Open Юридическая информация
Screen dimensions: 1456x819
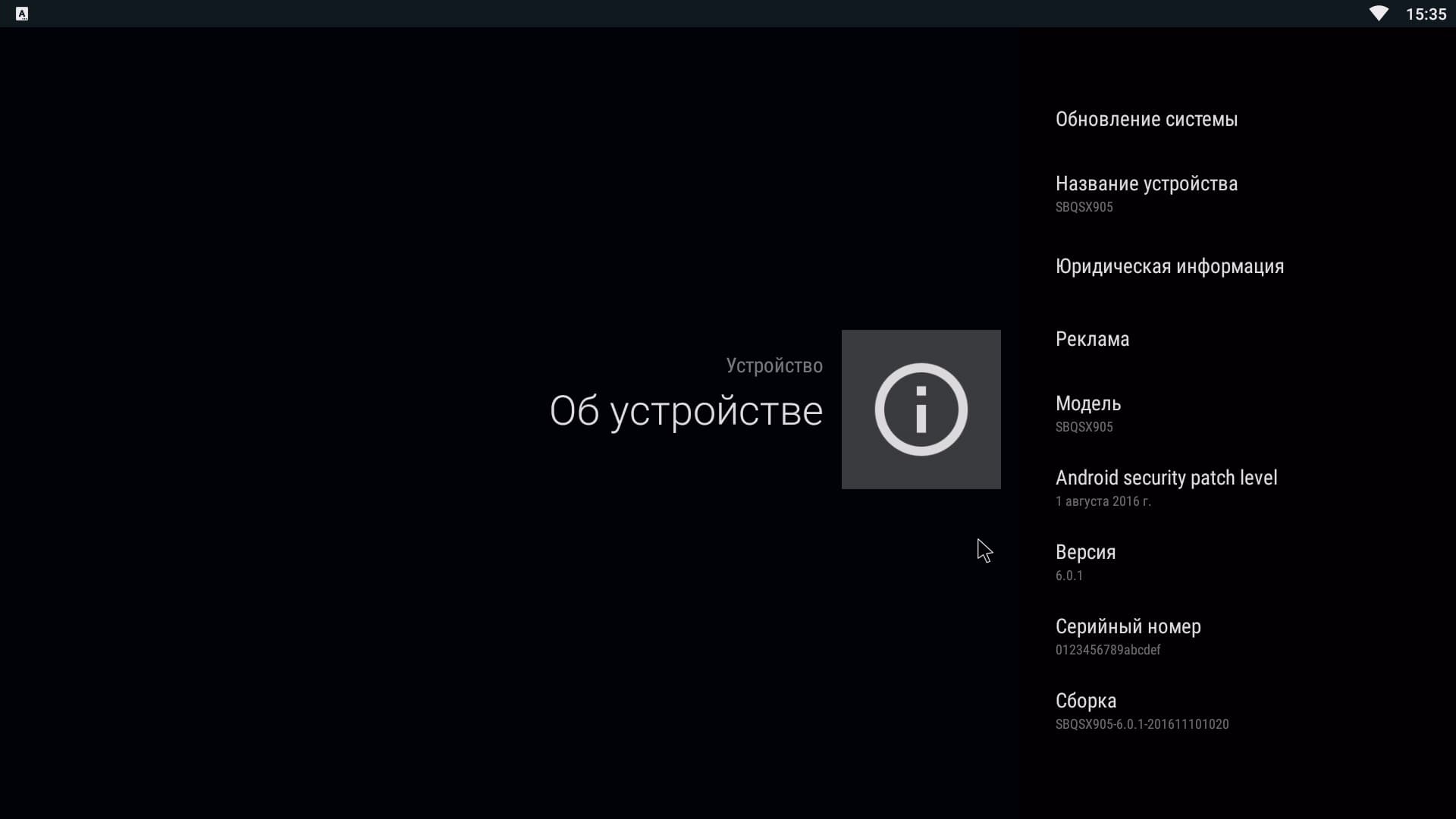(x=1169, y=266)
